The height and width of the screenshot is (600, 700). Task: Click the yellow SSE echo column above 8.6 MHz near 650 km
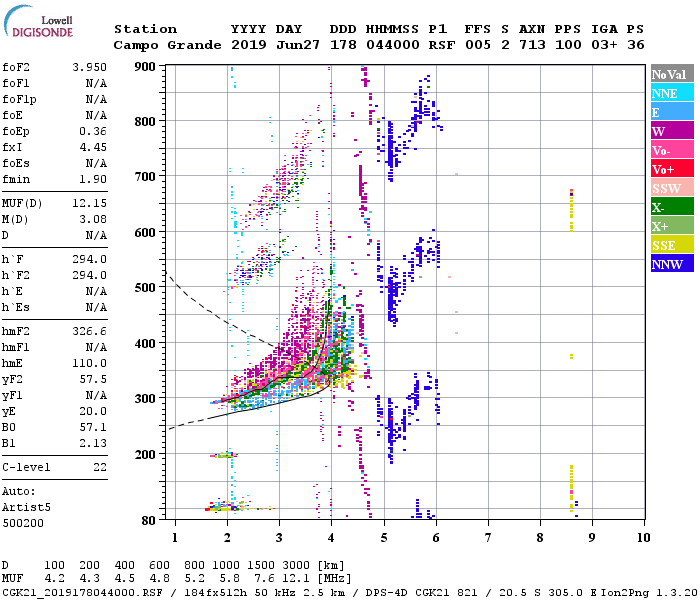(571, 210)
